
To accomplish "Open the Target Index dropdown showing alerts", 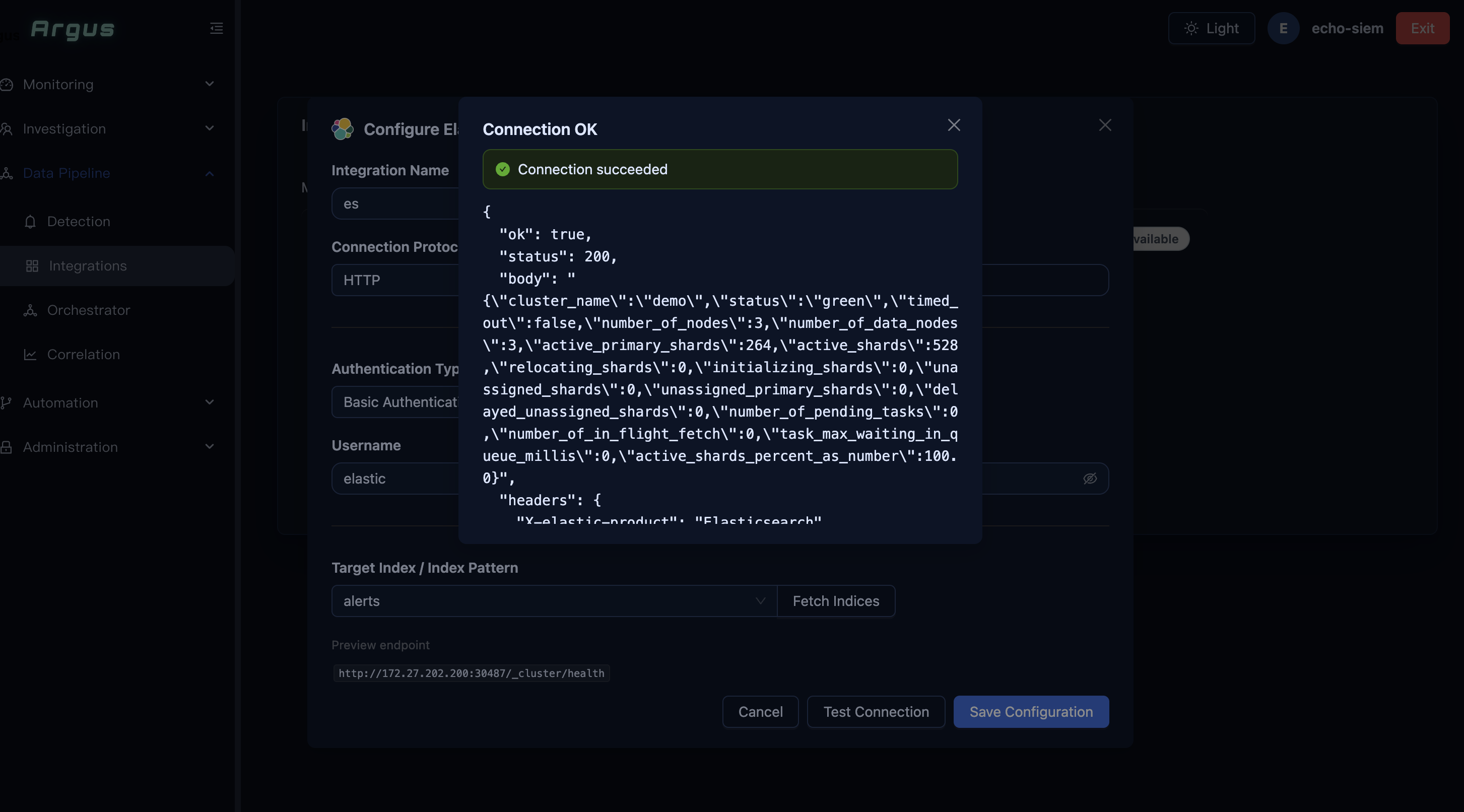I will coord(554,601).
